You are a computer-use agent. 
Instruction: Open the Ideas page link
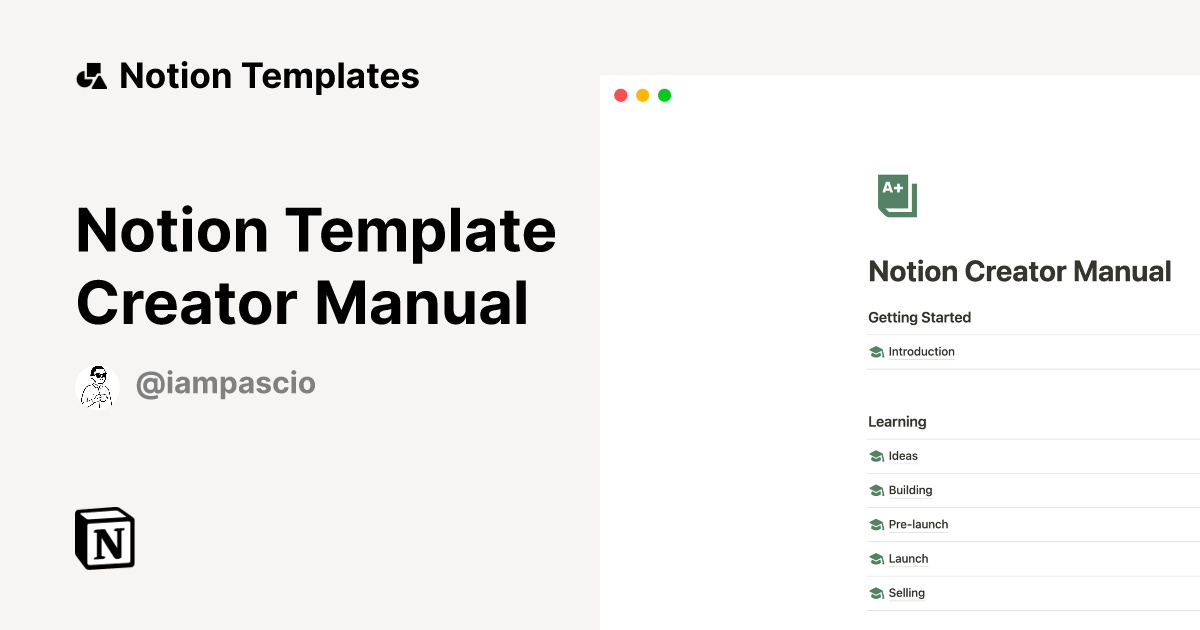(x=903, y=456)
